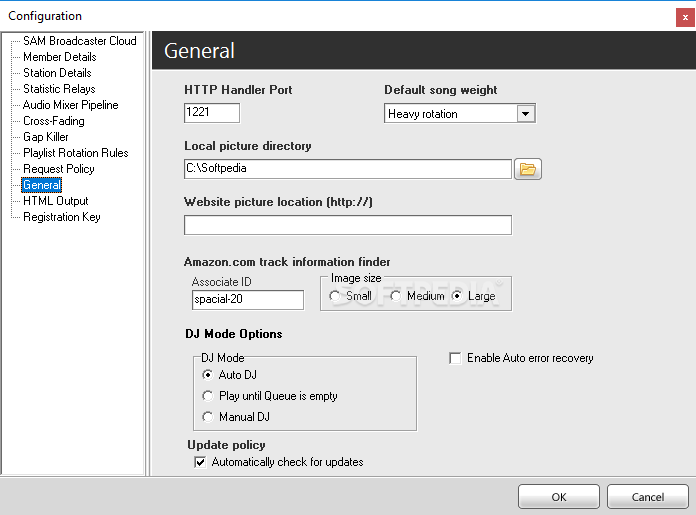Open Registration Key page
The image size is (696, 515).
(62, 217)
